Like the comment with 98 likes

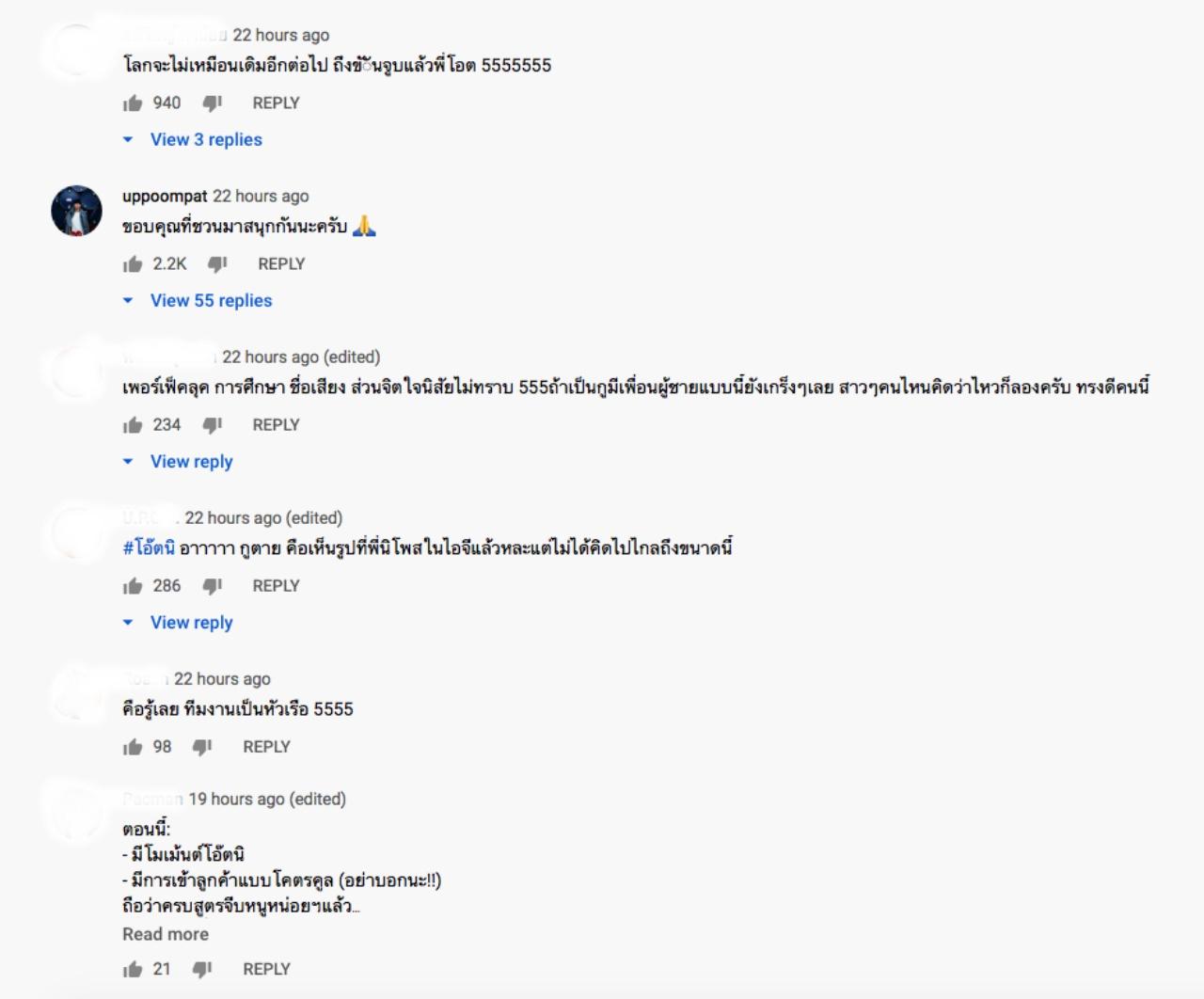(133, 747)
